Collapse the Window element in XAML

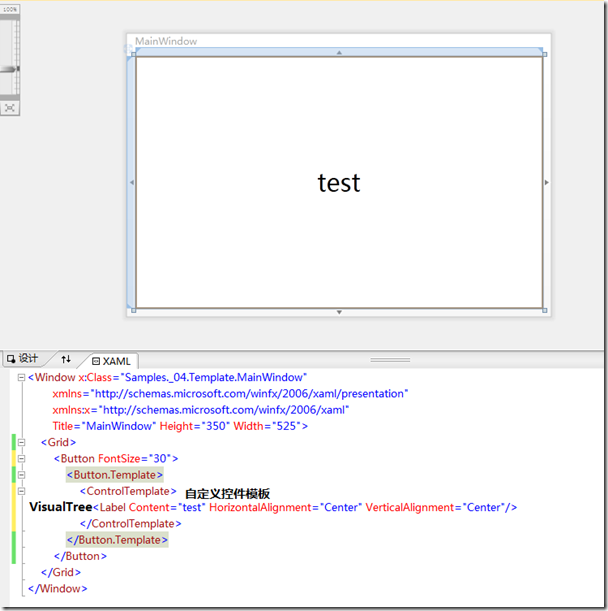[x=21, y=378]
